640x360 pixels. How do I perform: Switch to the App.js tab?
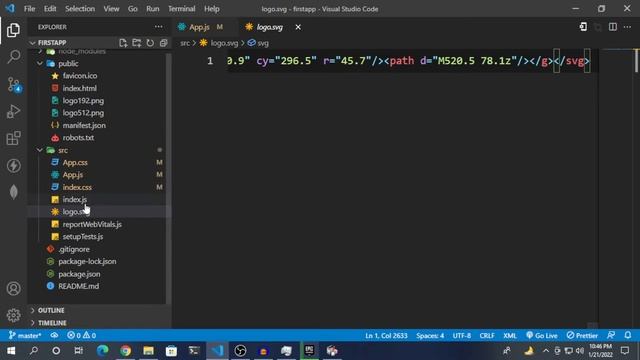pos(200,27)
